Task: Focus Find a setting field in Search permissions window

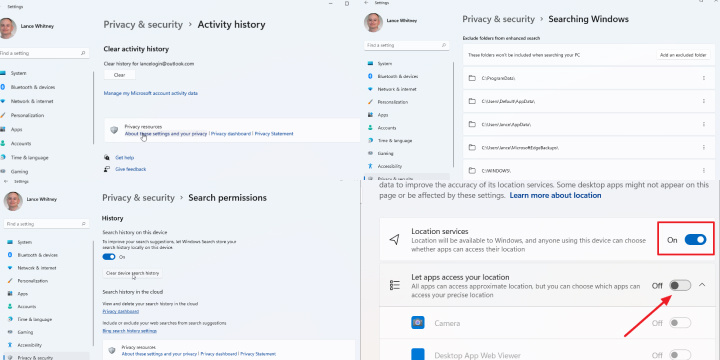Action: [x=46, y=224]
